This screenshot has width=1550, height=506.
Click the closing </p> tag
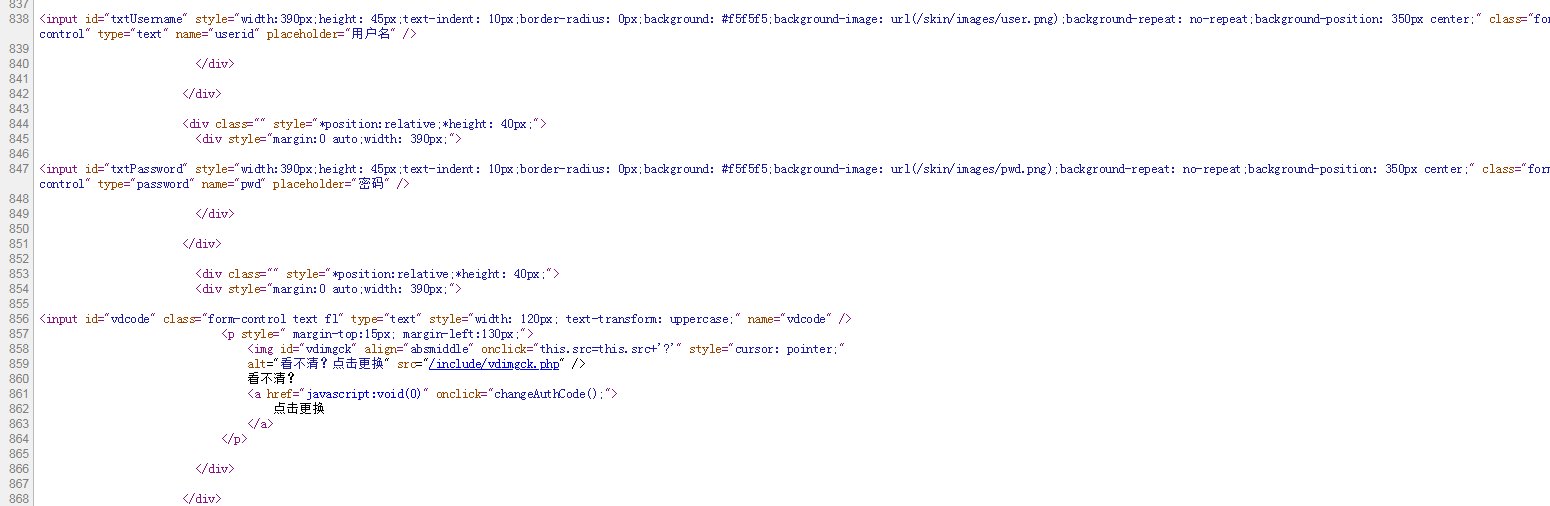pos(234,439)
